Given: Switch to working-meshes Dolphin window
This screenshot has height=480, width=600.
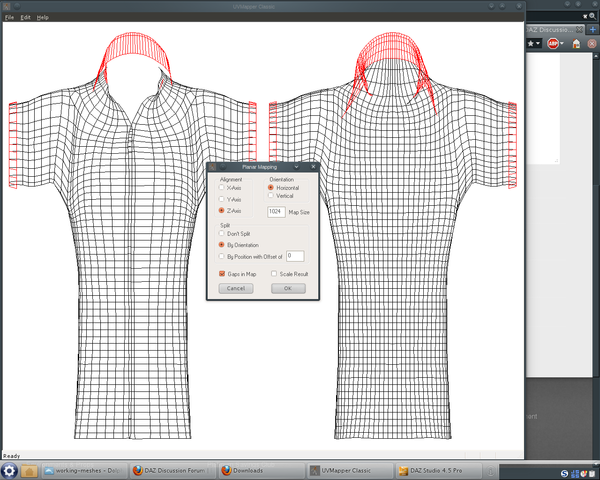Looking at the screenshot, I should (x=83, y=470).
